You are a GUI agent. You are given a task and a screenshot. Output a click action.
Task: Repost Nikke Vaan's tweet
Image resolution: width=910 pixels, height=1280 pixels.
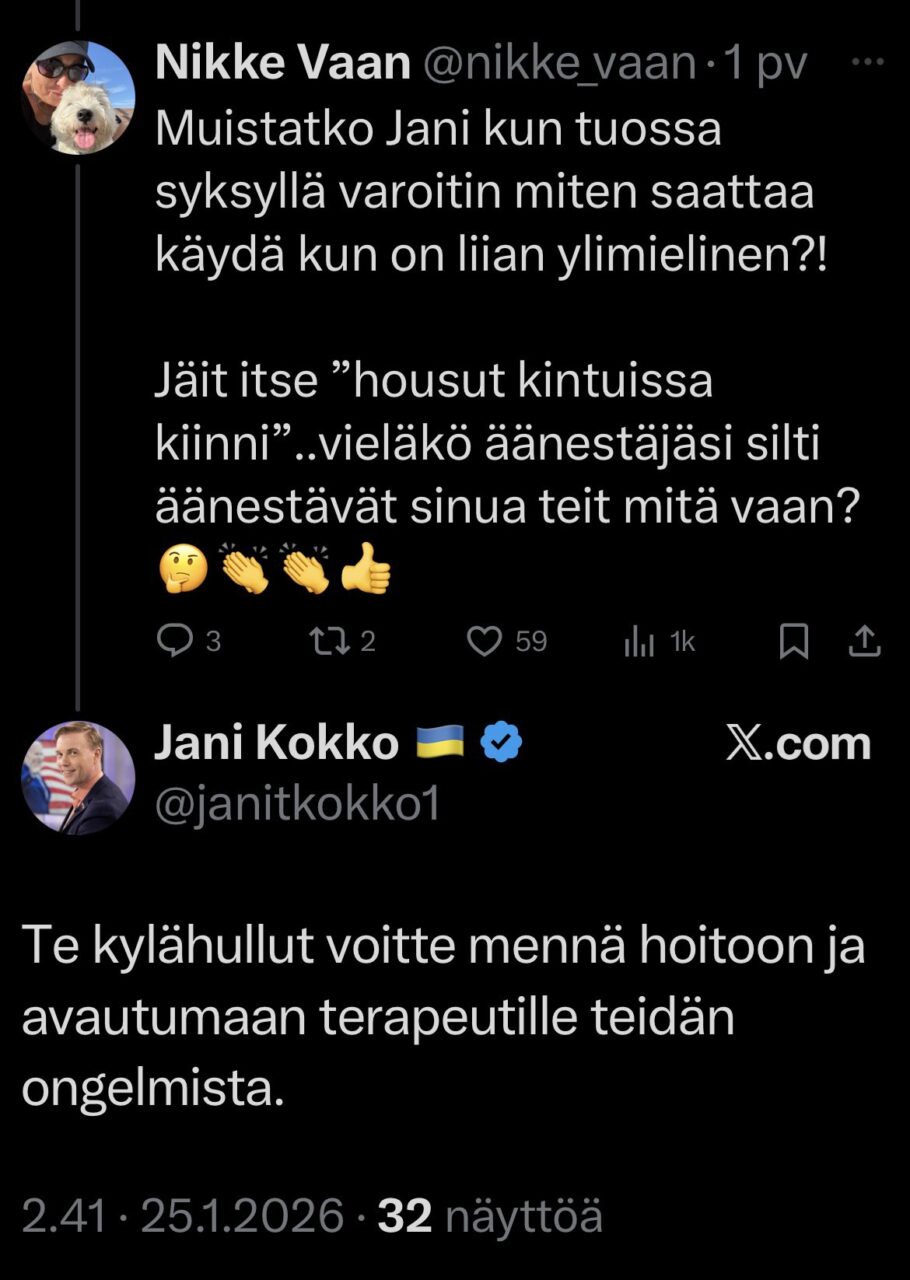[x=329, y=642]
